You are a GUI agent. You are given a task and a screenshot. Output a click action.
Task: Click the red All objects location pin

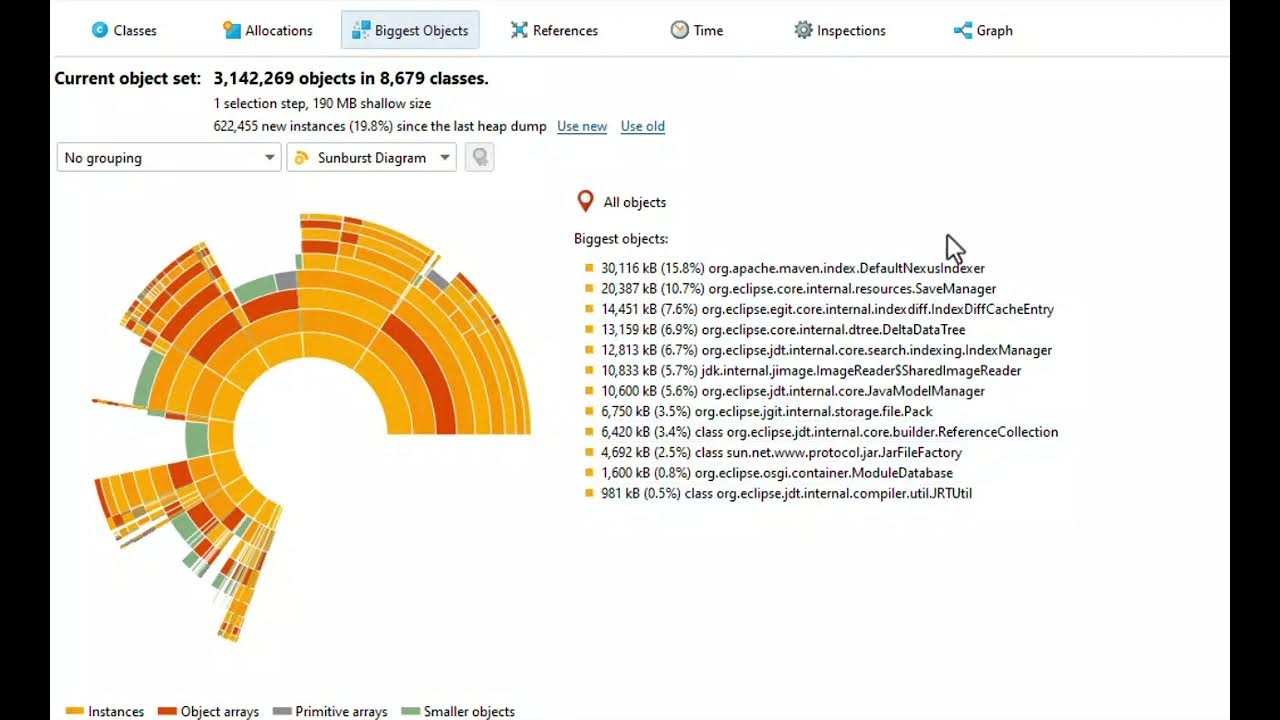tap(586, 202)
